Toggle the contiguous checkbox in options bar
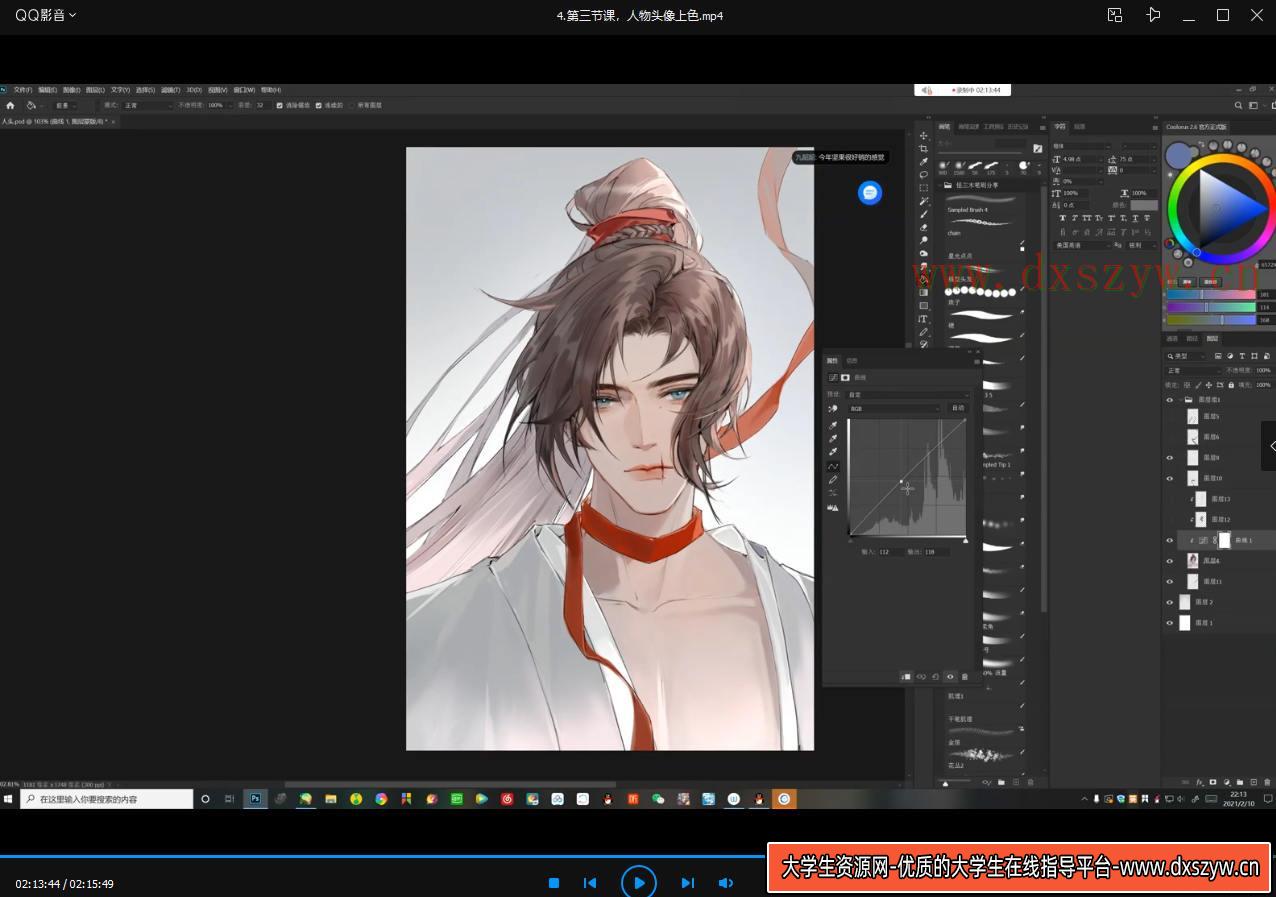This screenshot has height=897, width=1276. click(x=319, y=105)
